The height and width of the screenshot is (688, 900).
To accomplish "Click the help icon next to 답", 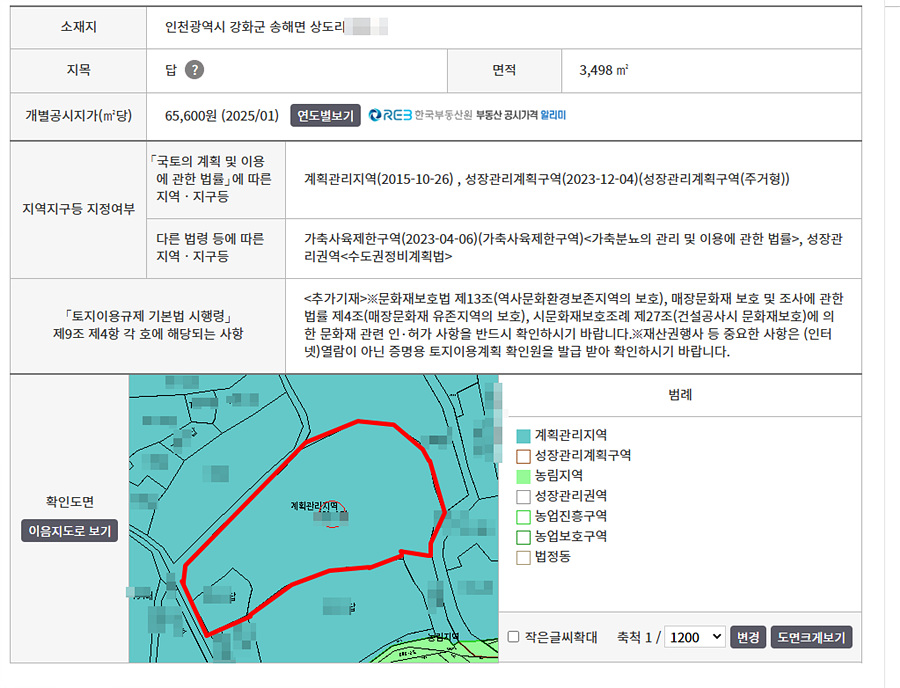I will 195,70.
